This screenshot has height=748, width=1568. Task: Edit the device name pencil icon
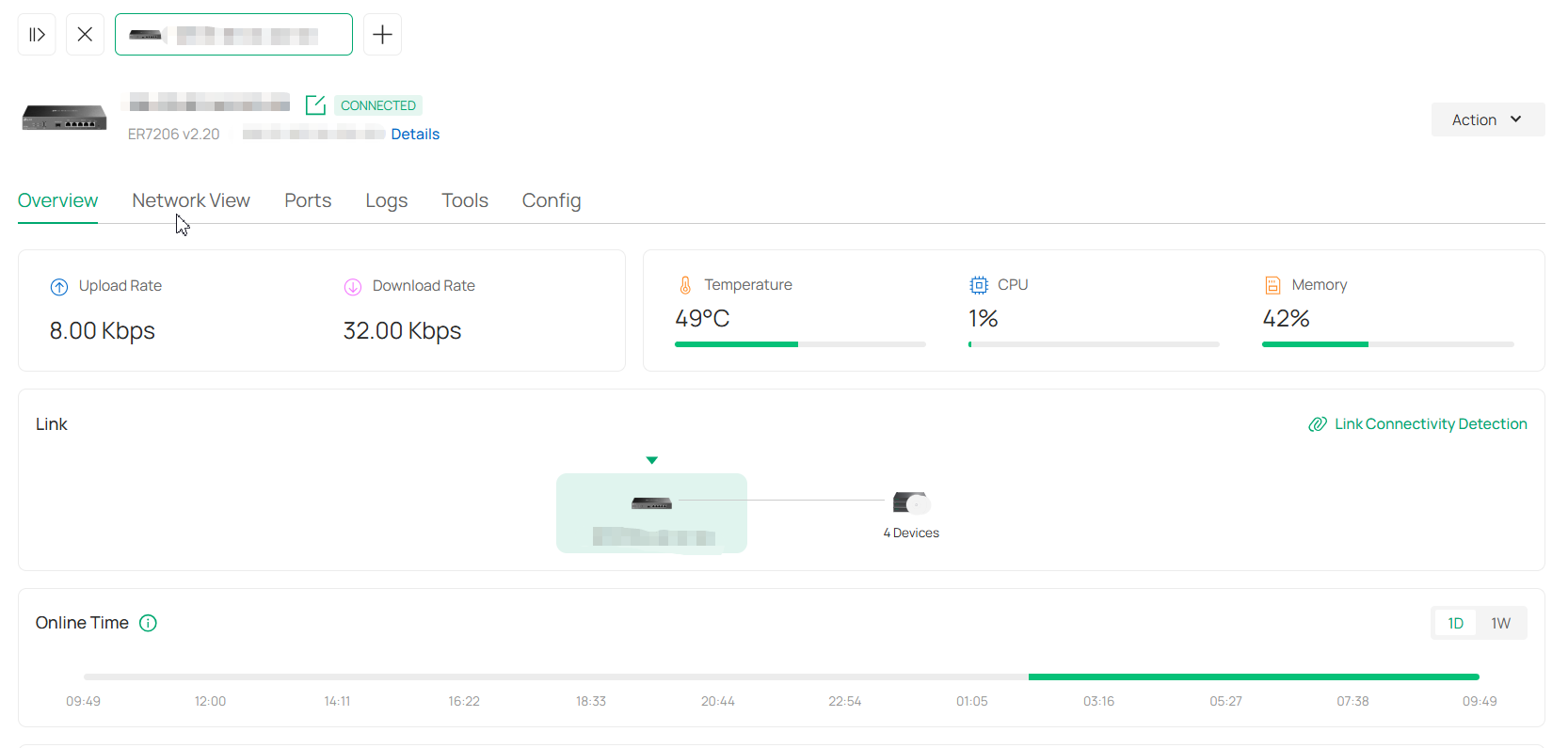click(x=315, y=105)
